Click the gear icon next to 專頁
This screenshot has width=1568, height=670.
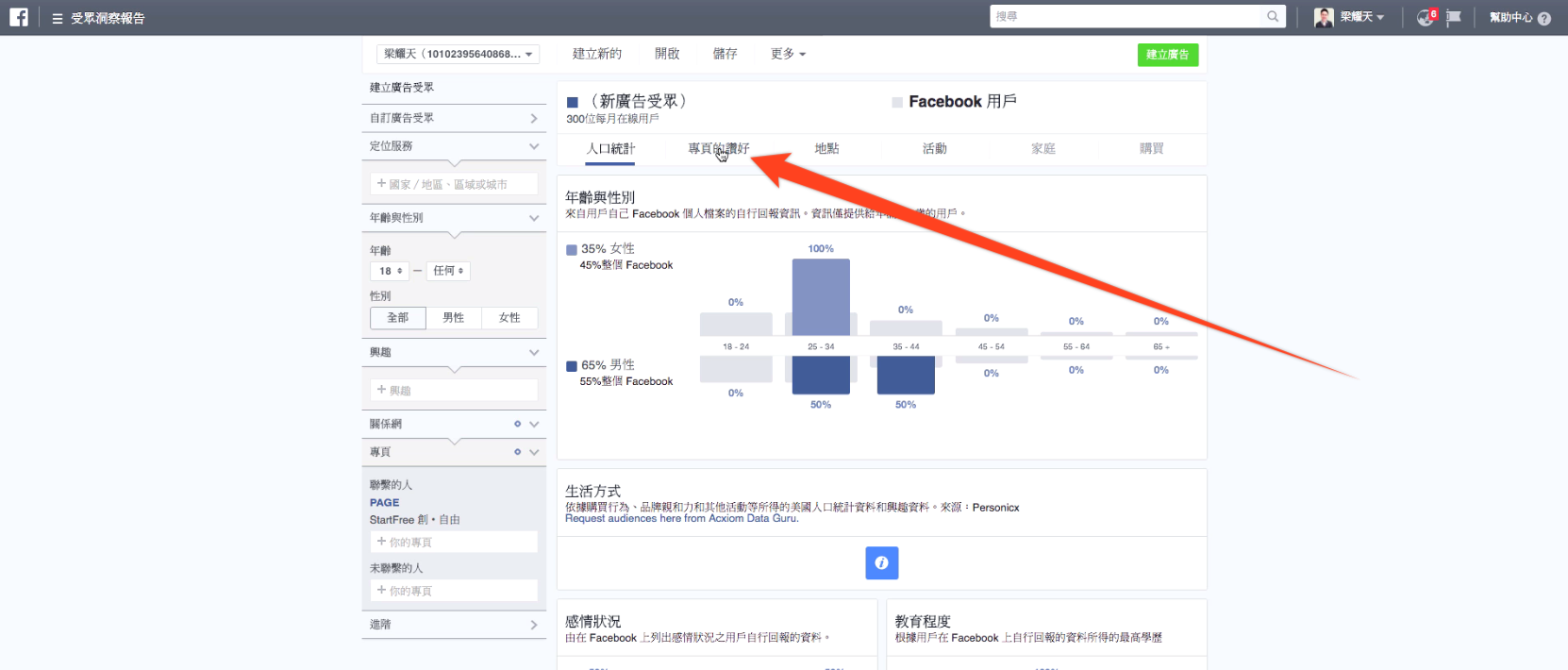pyautogui.click(x=517, y=452)
